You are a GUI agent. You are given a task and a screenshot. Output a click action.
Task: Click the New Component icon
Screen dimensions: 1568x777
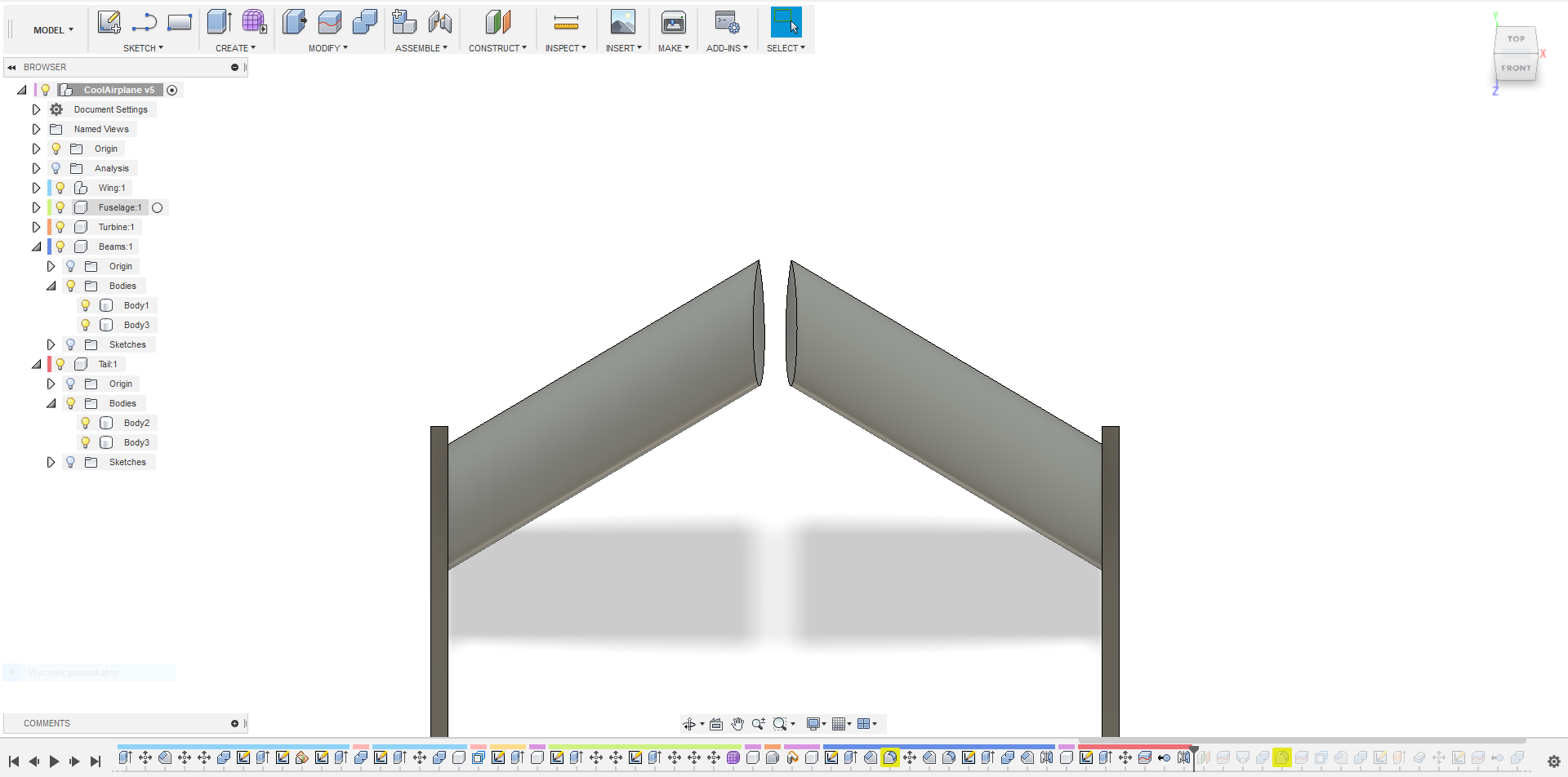point(404,22)
